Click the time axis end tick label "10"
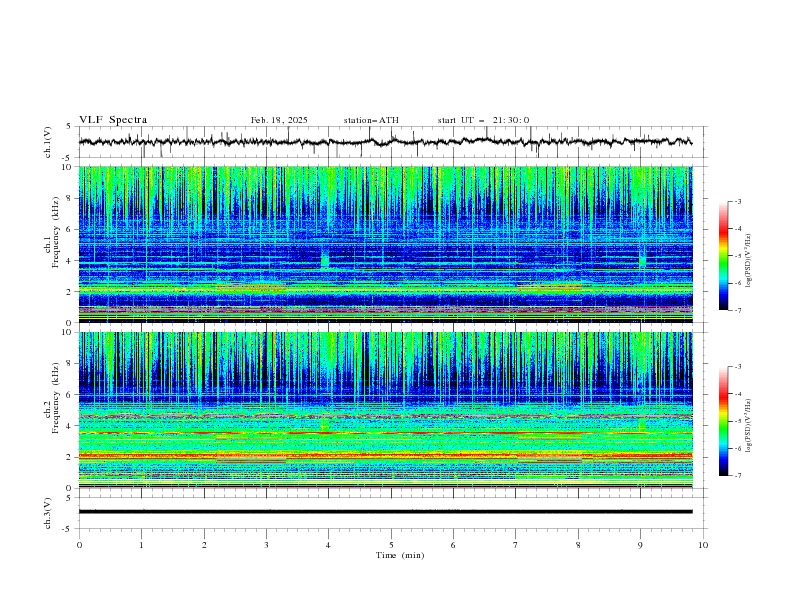This screenshot has width=792, height=612. pyautogui.click(x=703, y=545)
